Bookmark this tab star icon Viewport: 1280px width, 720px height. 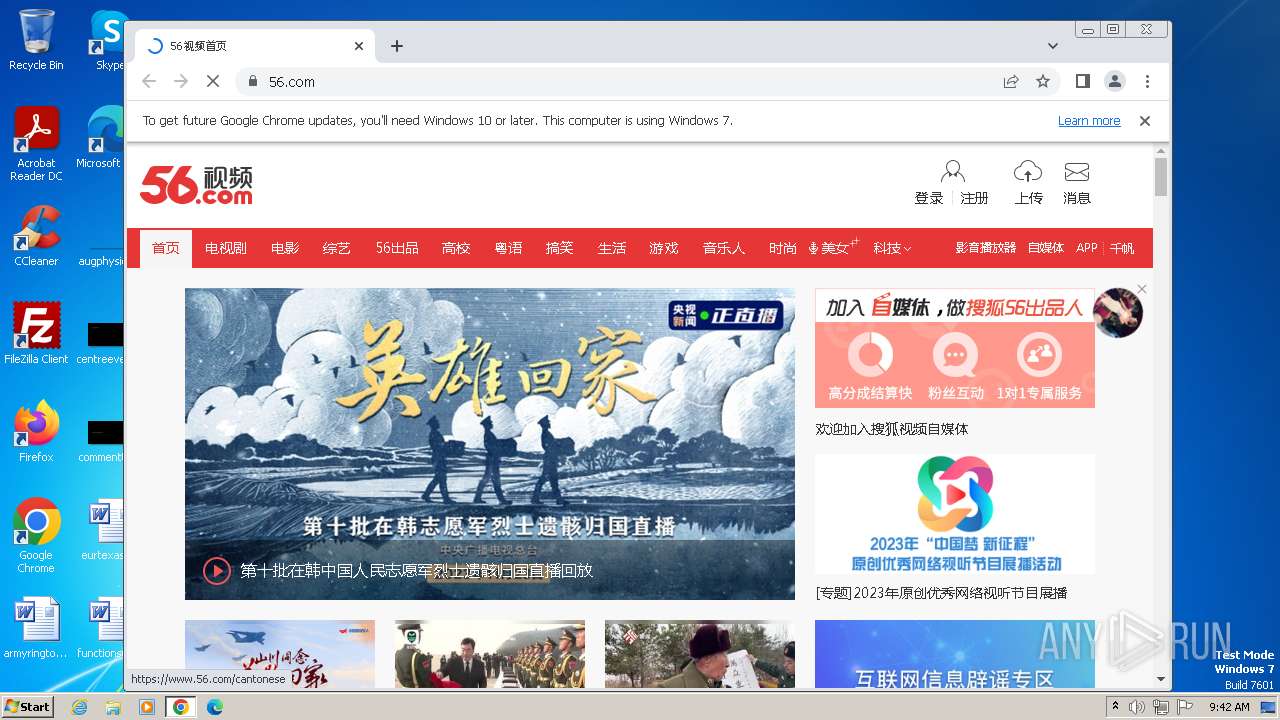1043,81
